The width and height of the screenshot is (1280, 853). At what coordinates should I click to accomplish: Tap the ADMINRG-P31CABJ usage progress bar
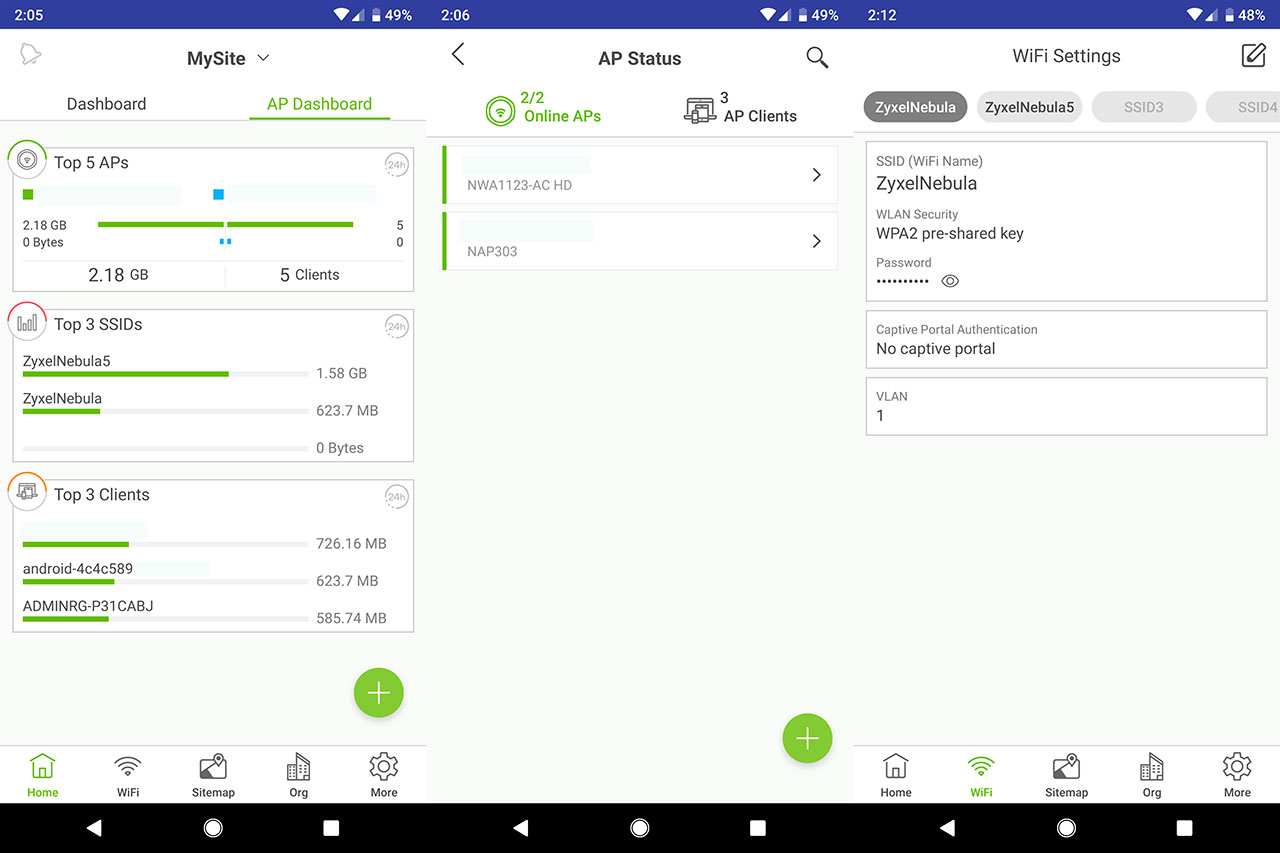point(165,619)
